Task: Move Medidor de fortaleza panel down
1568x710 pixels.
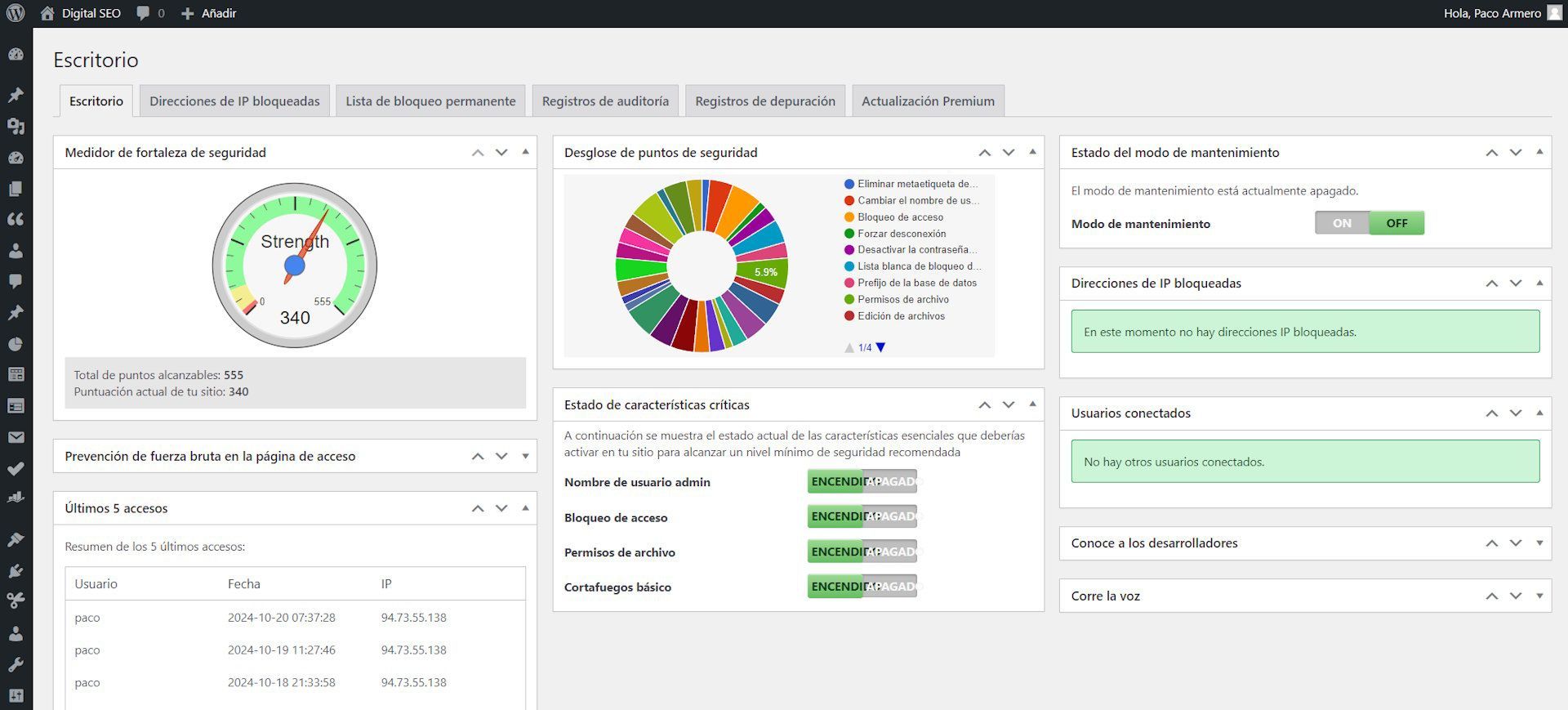Action: 501,153
